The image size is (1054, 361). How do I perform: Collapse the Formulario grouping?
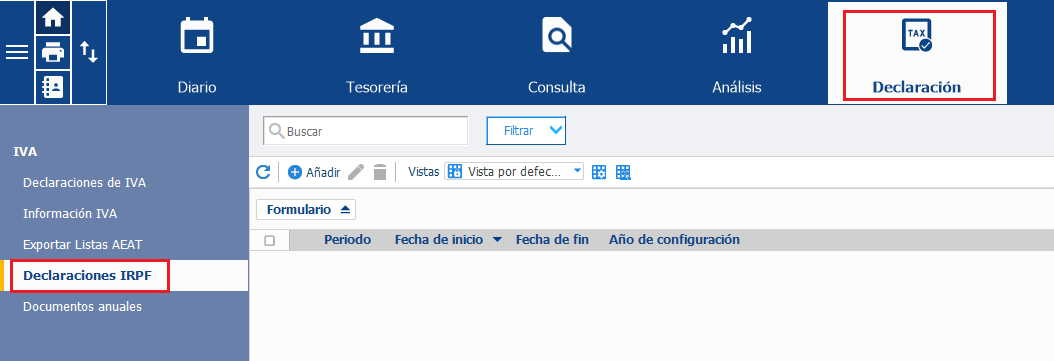(306, 210)
